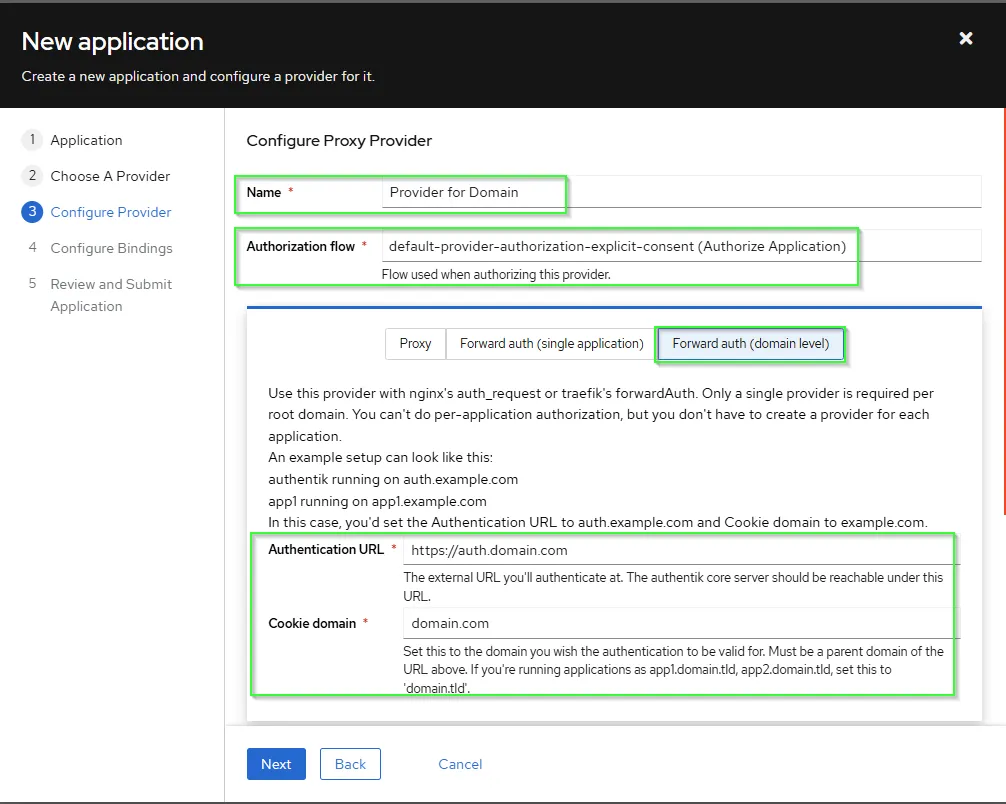Viewport: 1006px width, 804px height.
Task: Click step 5 Review and Submit circle
Action: (32, 284)
